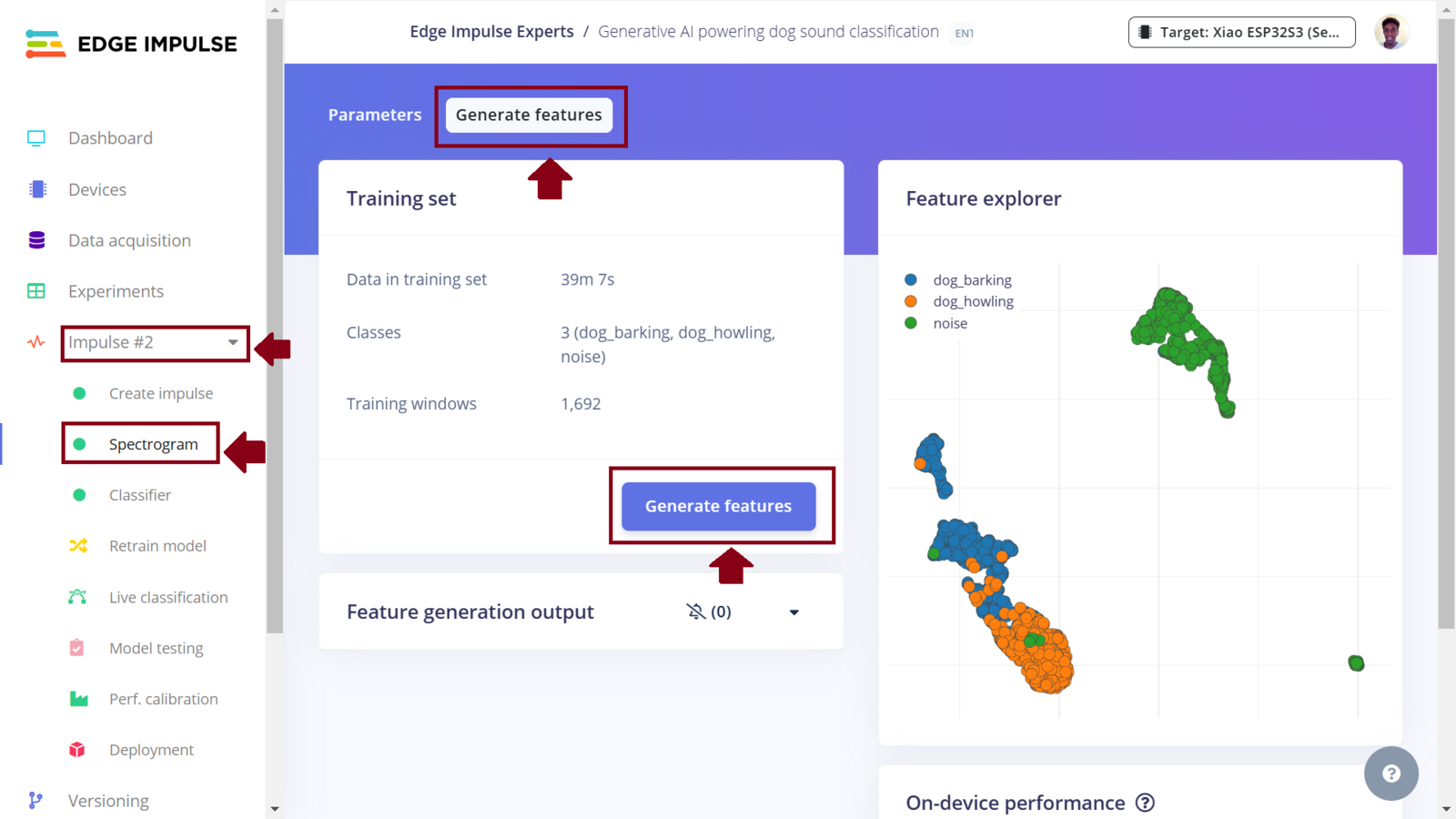Click the Edge Impulse logo
Viewport: 1456px width, 819px height.
tap(131, 44)
